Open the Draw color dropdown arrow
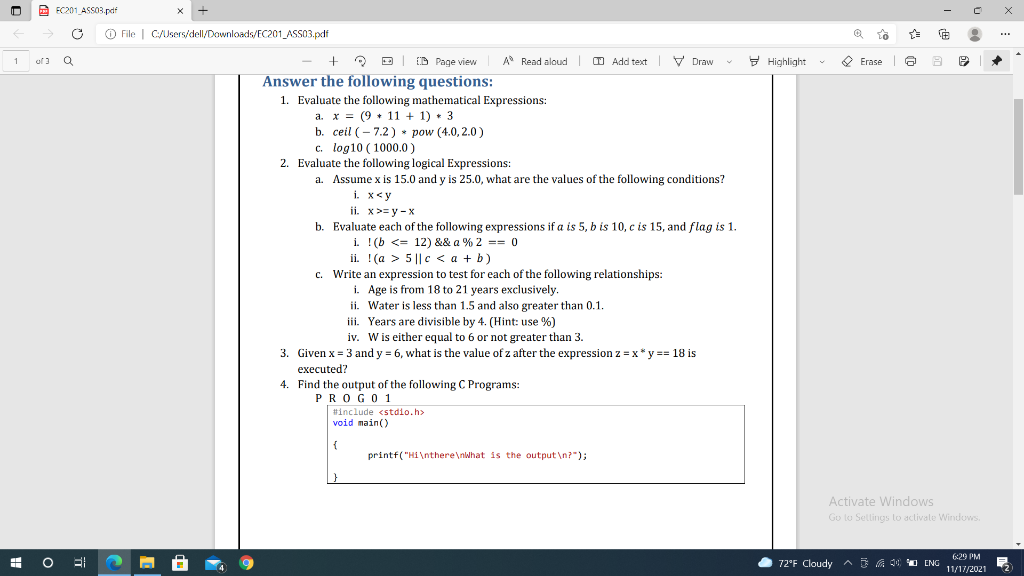The width and height of the screenshot is (1024, 576). tap(729, 60)
